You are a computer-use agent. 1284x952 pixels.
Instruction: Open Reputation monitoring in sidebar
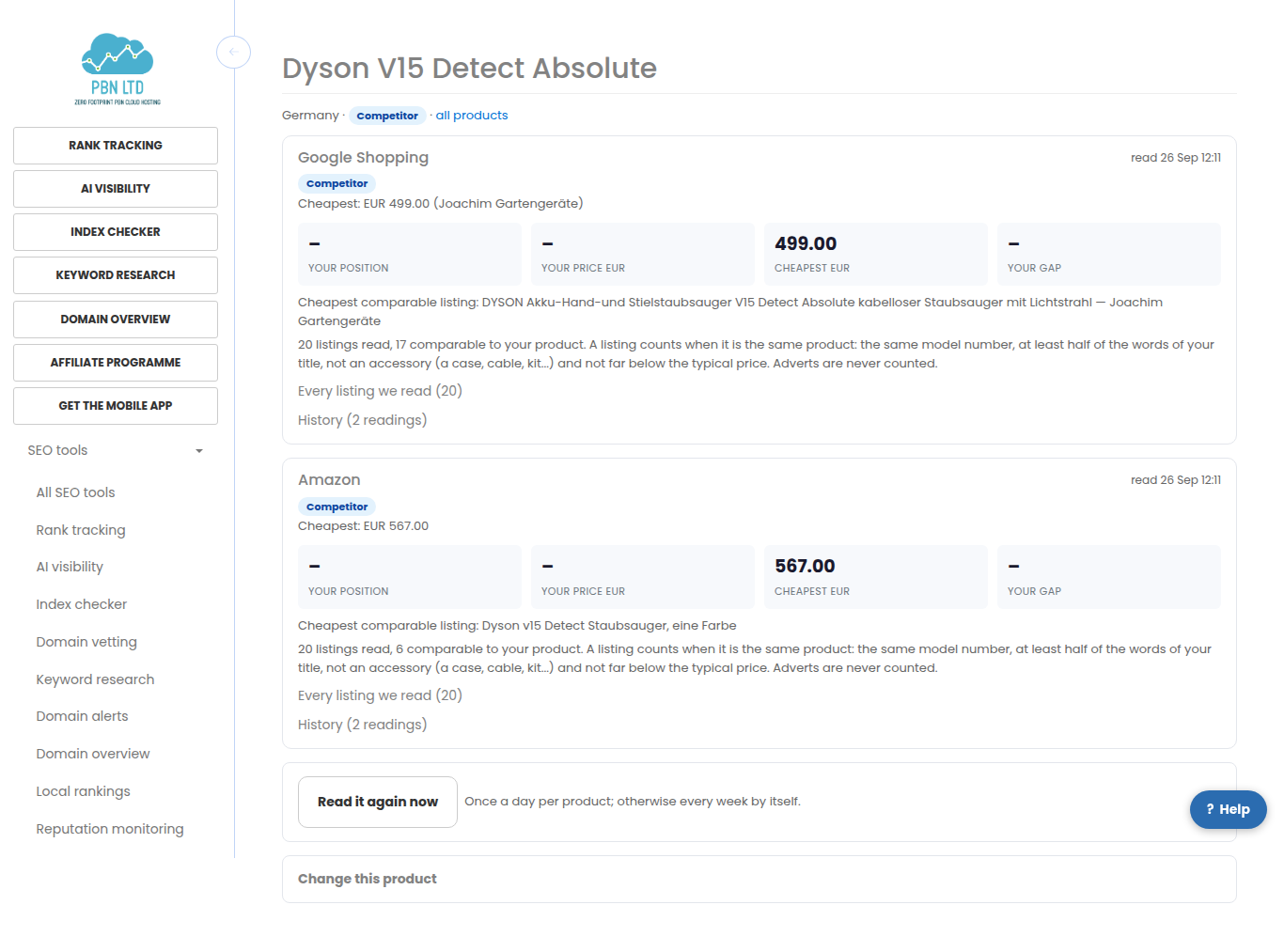tap(110, 829)
